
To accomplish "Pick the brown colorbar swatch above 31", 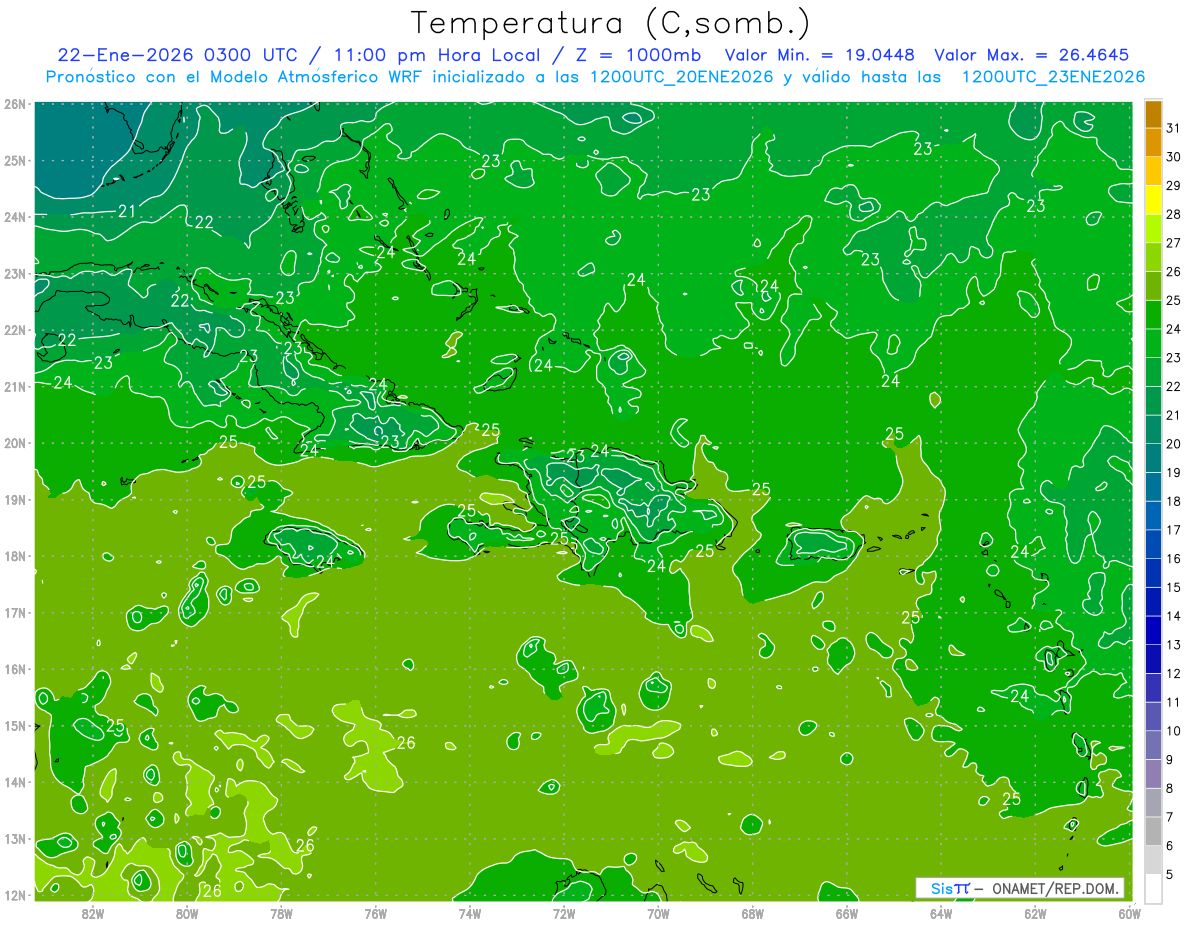I will pos(1153,114).
